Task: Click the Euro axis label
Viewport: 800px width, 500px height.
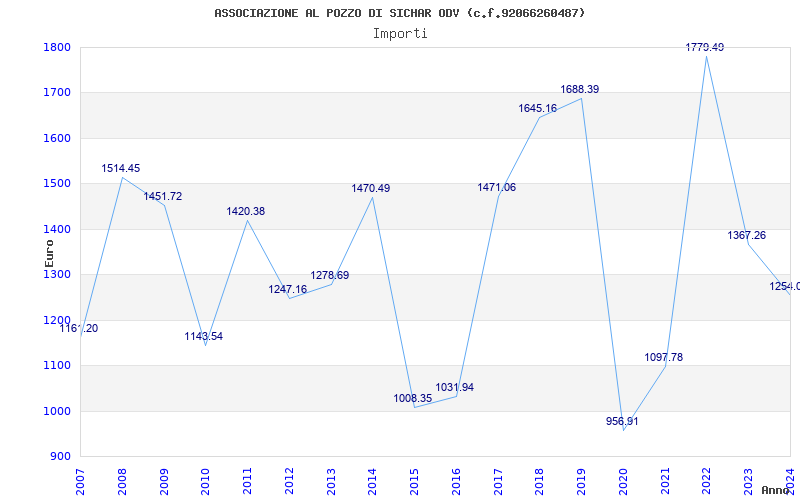Action: coord(49,254)
